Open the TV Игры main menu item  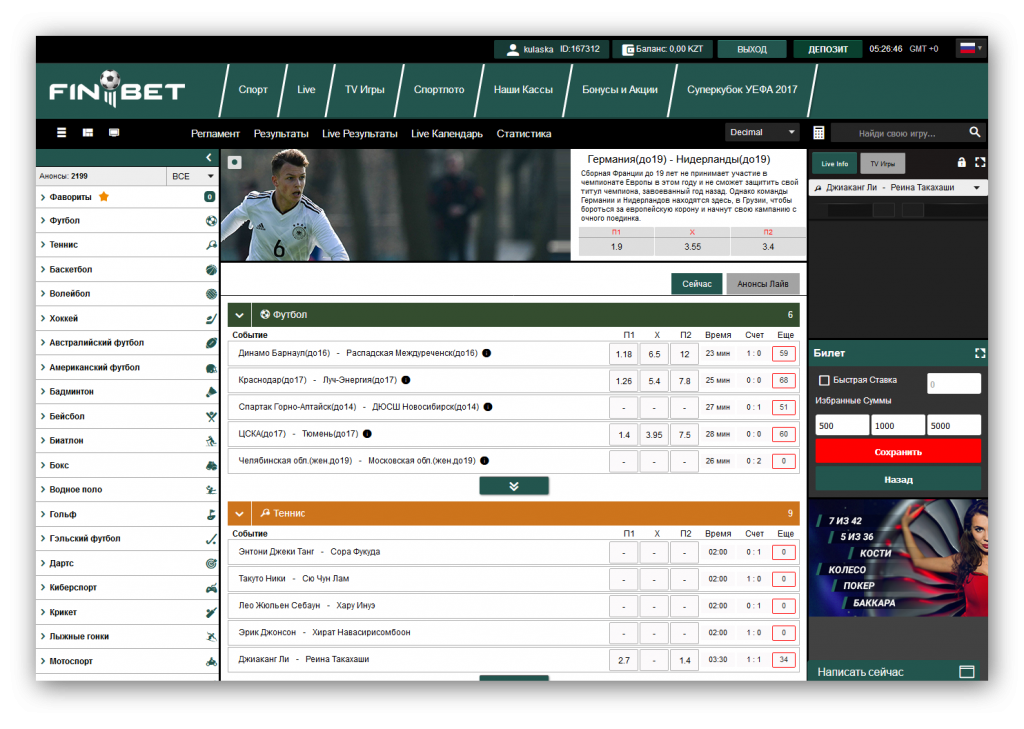click(x=364, y=89)
